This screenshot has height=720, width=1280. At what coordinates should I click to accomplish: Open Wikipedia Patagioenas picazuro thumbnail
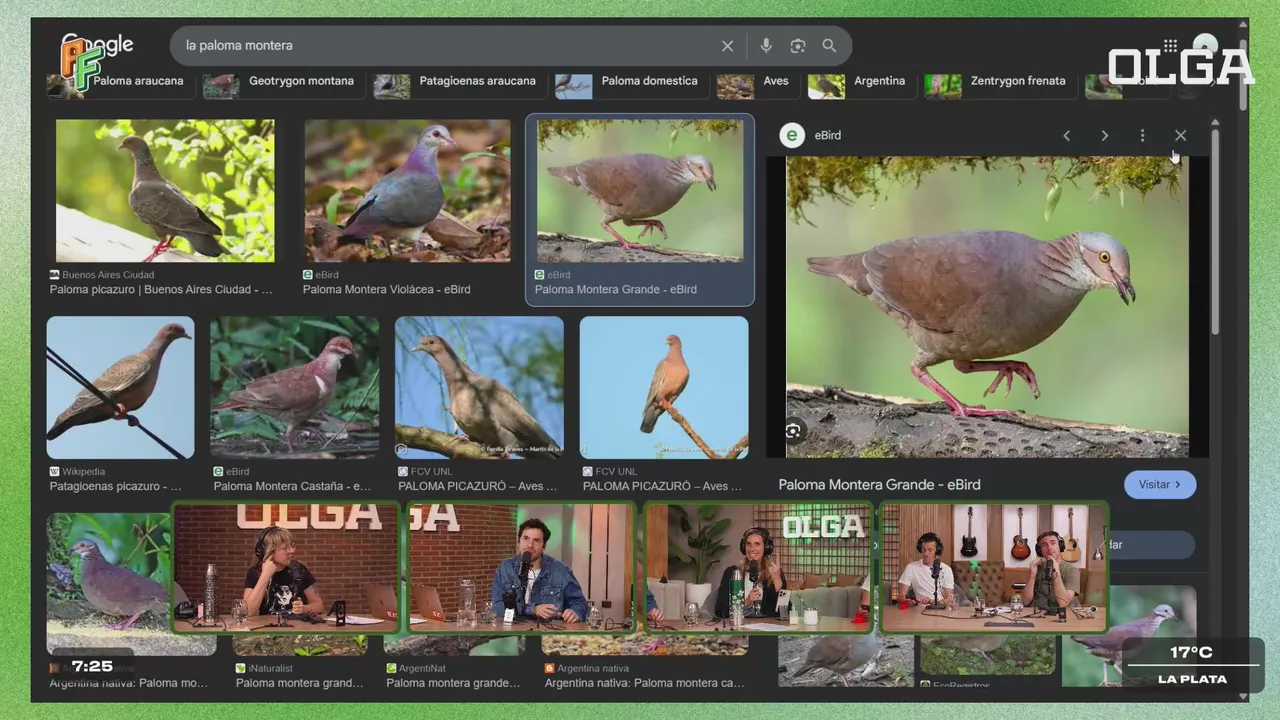pos(120,388)
